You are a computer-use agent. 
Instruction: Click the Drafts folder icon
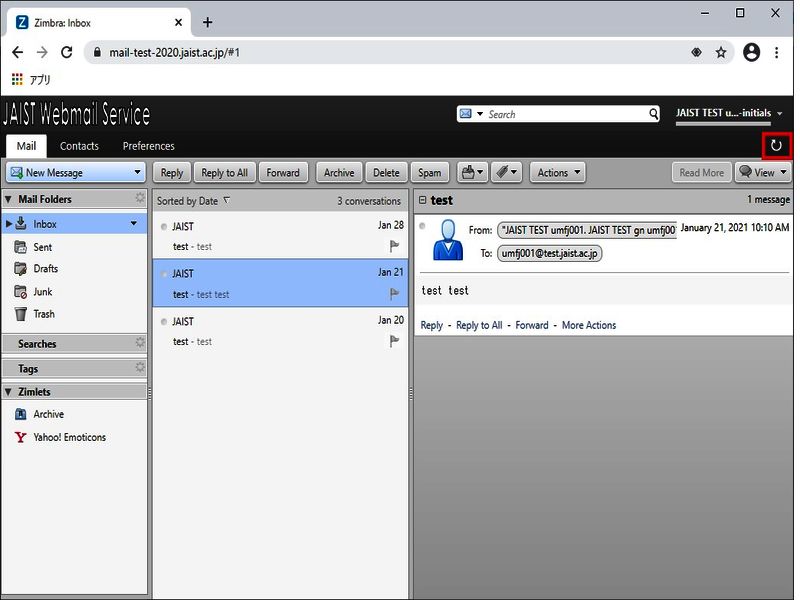20,268
